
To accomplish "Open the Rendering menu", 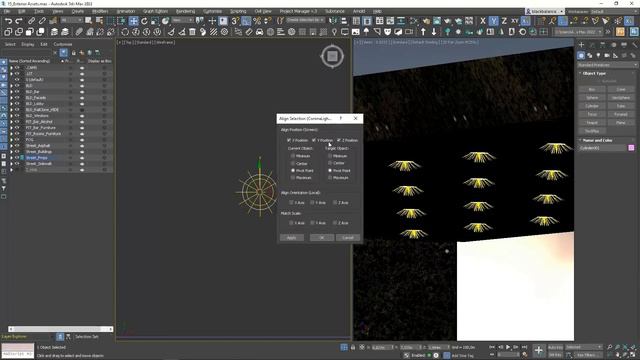I will tap(185, 11).
